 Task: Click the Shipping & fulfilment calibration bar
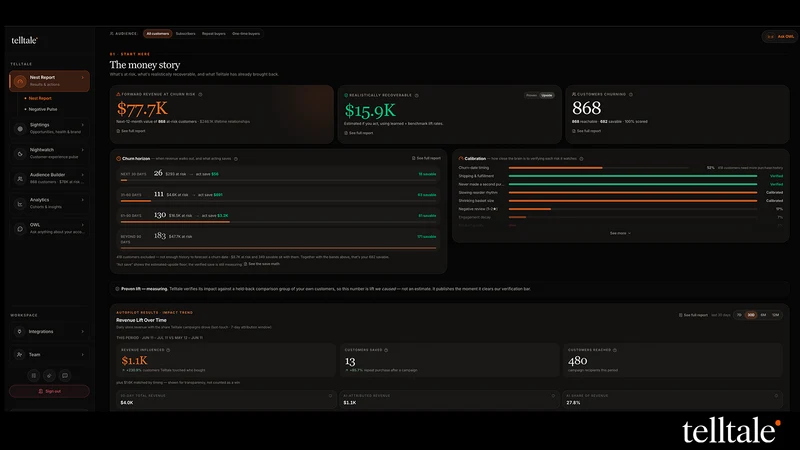[633, 176]
